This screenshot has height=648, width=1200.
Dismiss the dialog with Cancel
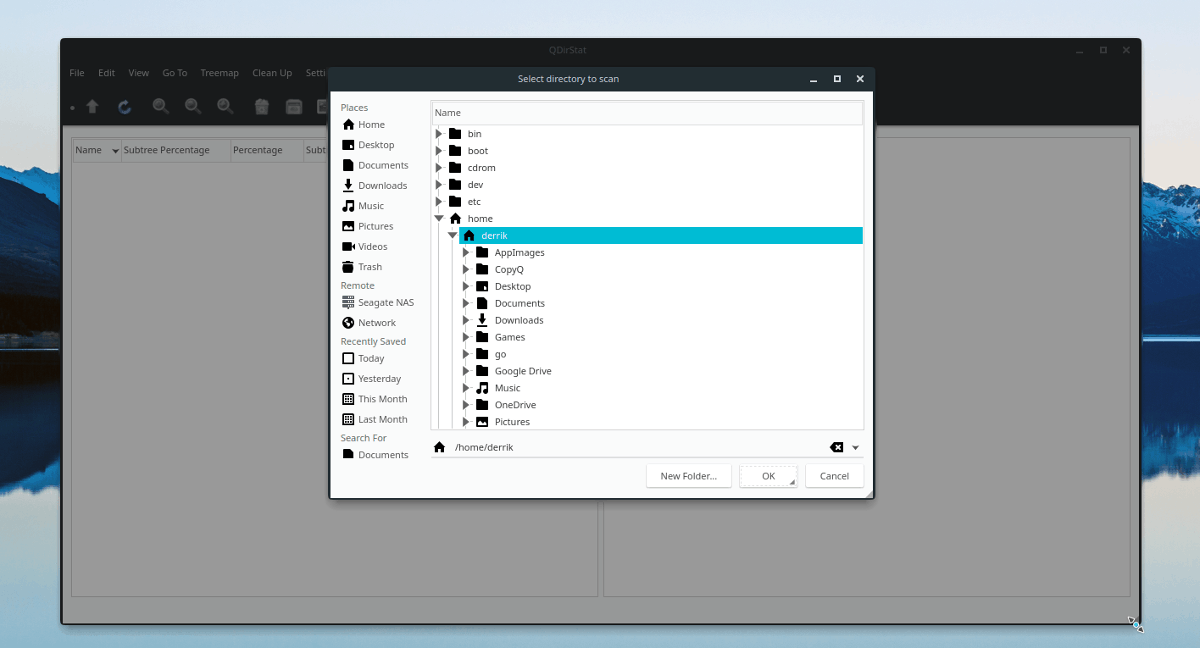pos(834,475)
